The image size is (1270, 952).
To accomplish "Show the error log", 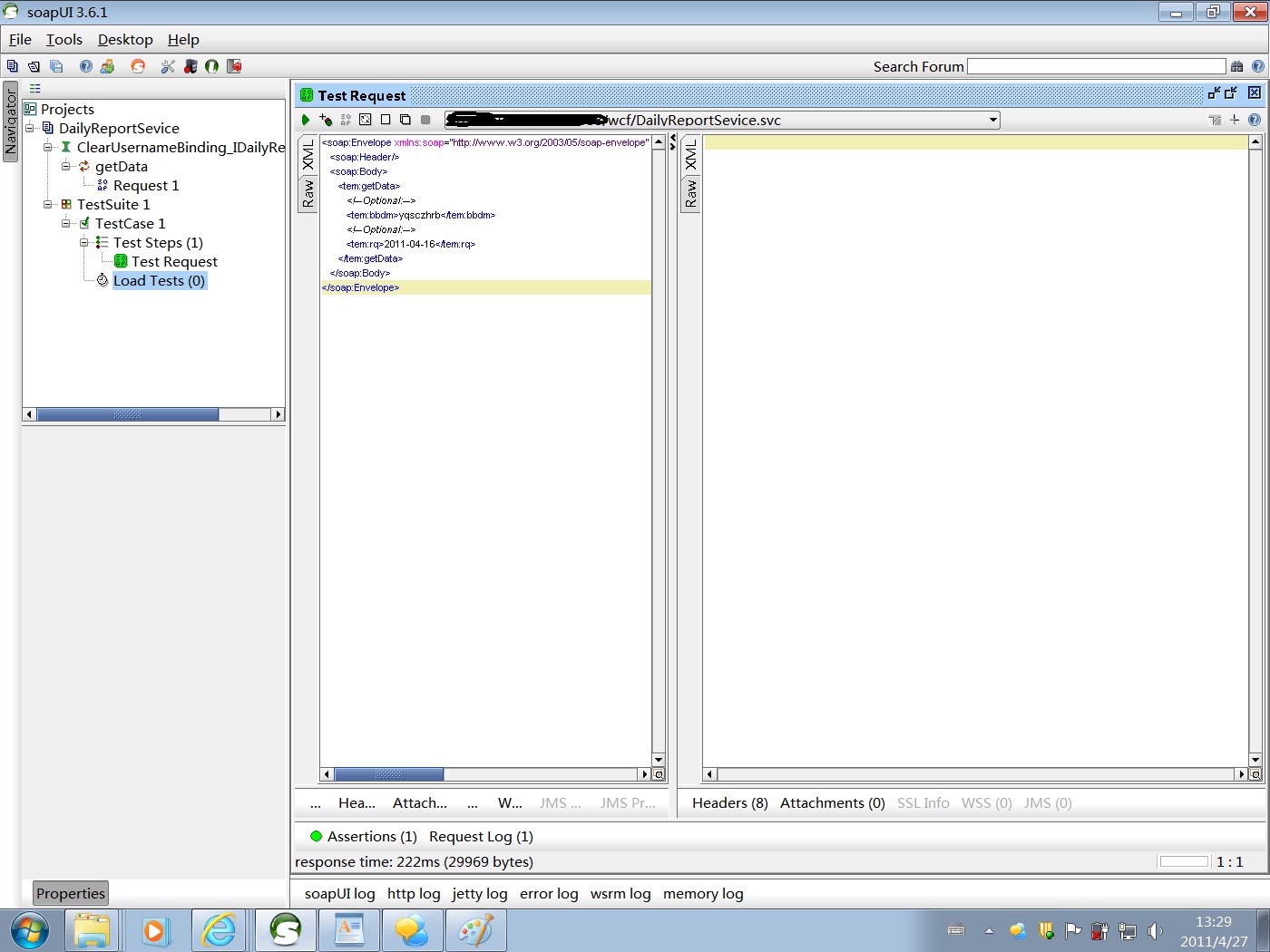I will (549, 894).
